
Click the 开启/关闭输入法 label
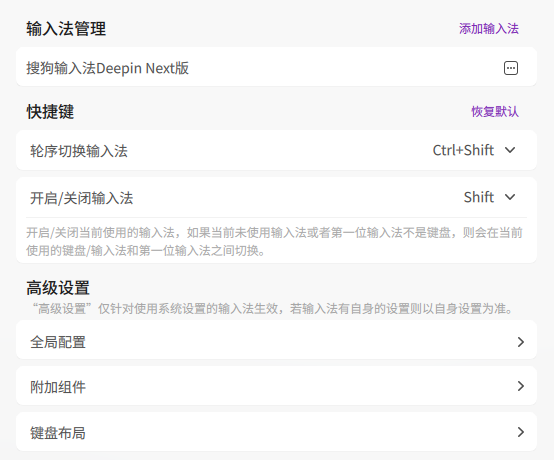[82, 198]
